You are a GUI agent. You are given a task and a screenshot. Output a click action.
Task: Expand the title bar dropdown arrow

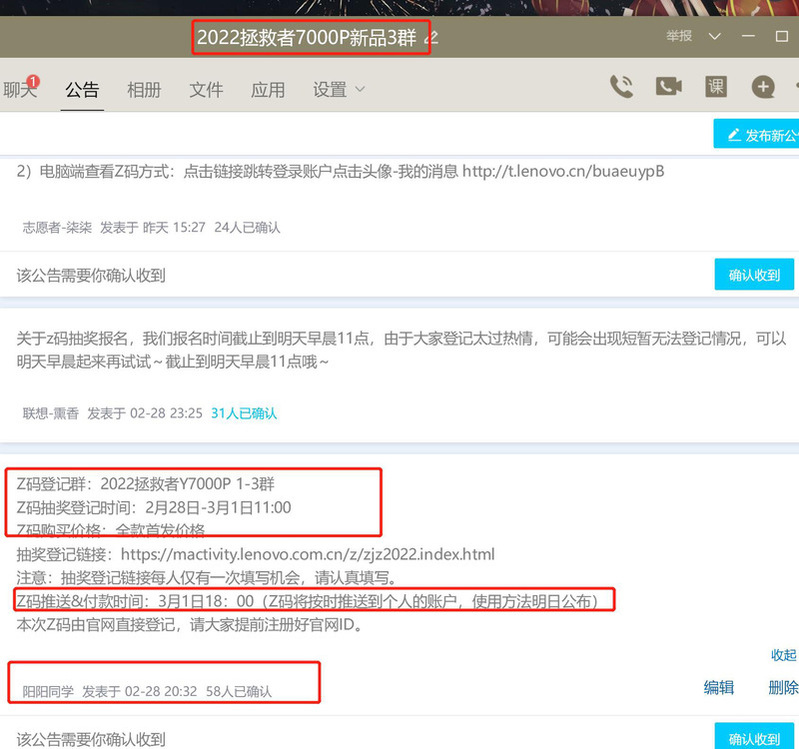coord(714,37)
